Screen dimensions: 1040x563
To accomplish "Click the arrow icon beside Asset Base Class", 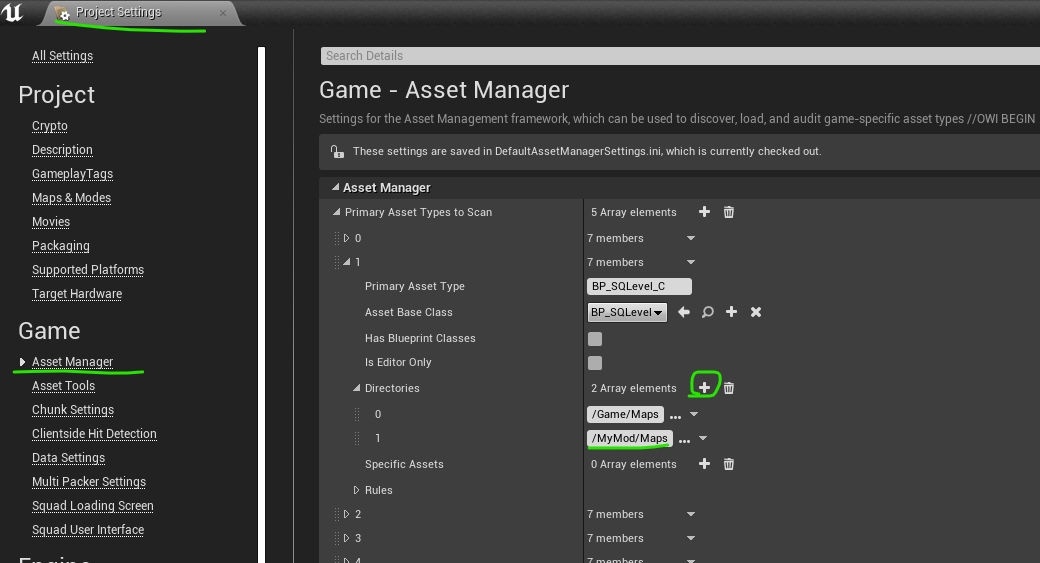I will tap(684, 312).
